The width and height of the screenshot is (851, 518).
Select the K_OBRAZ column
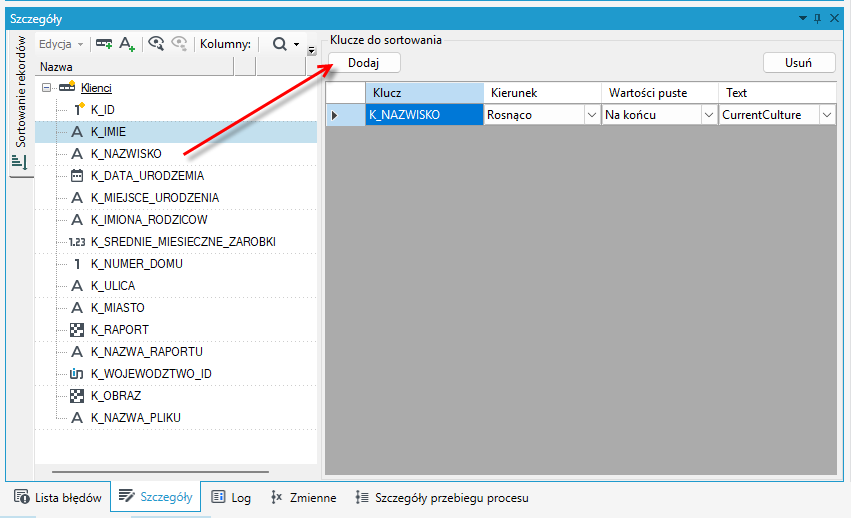[116, 396]
